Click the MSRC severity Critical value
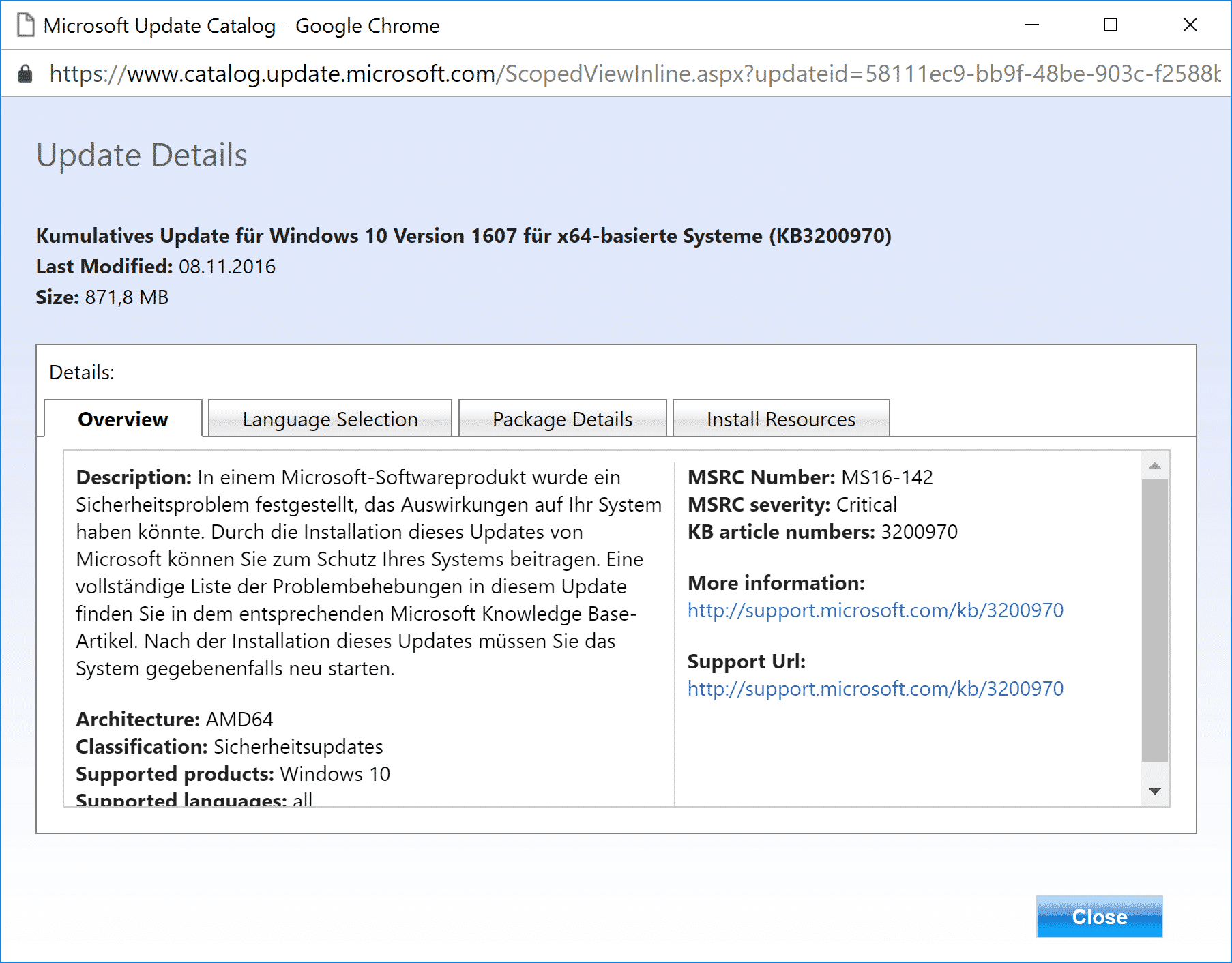The image size is (1232, 963). pos(866,505)
